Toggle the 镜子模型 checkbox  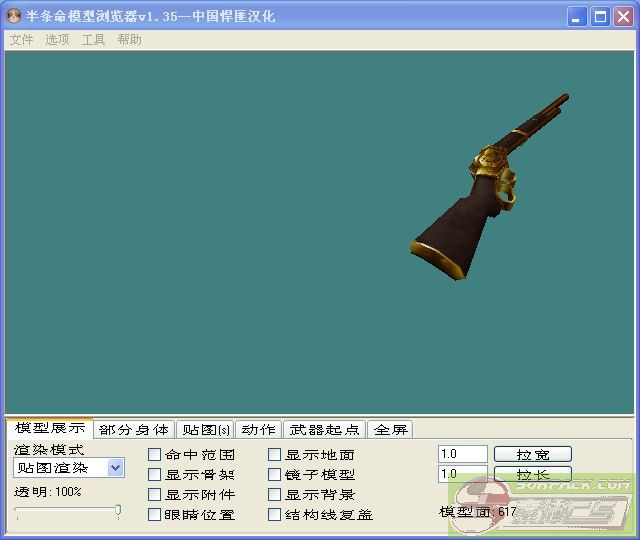275,475
